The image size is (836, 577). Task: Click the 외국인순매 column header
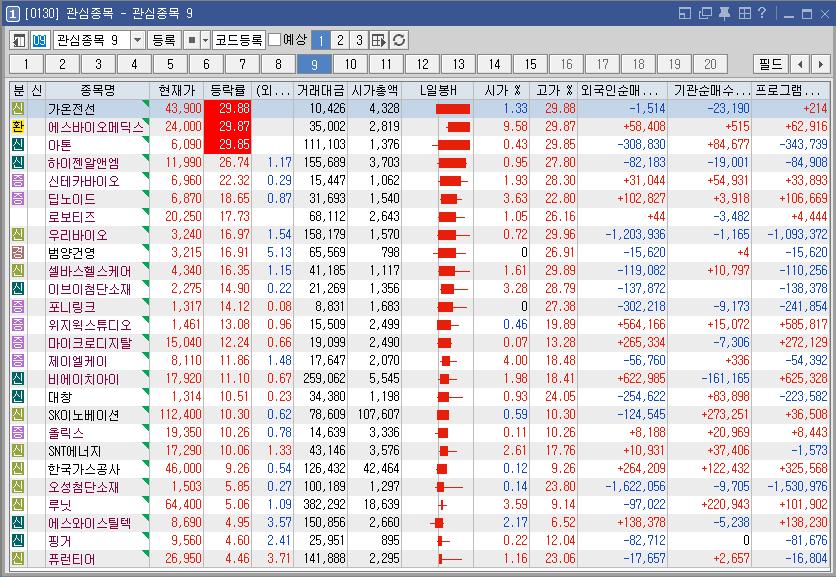(x=623, y=91)
